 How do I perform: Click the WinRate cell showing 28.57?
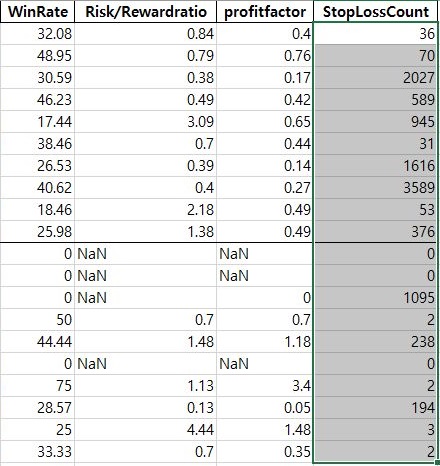click(37, 408)
